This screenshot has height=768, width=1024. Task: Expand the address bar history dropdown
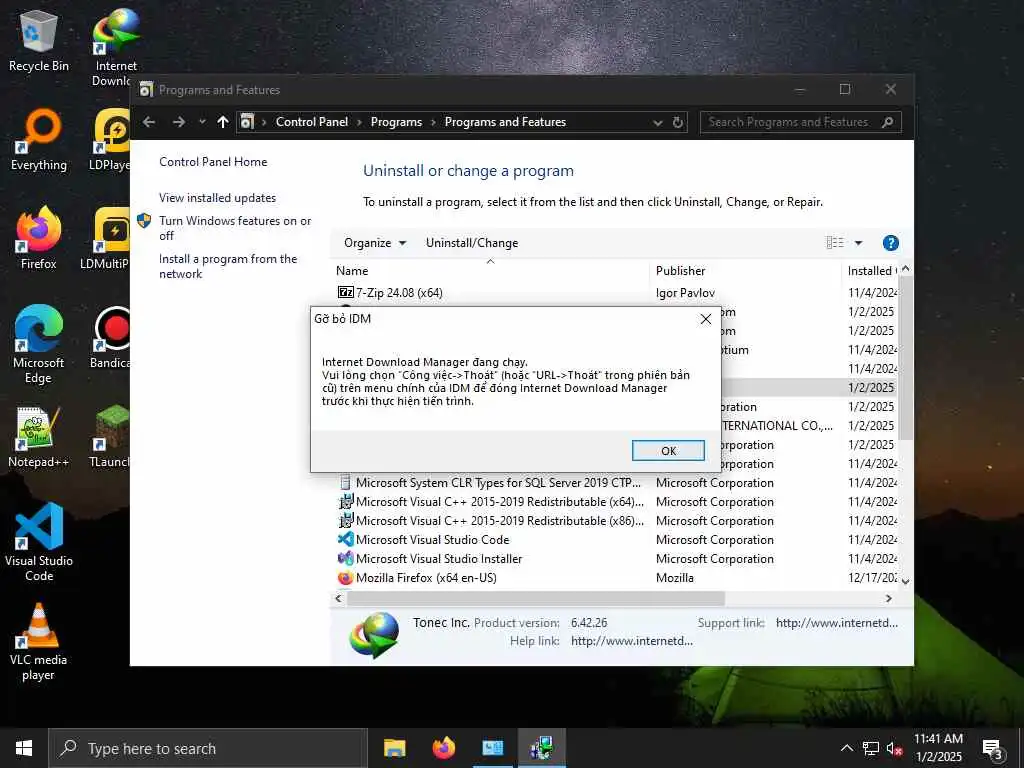tap(658, 122)
